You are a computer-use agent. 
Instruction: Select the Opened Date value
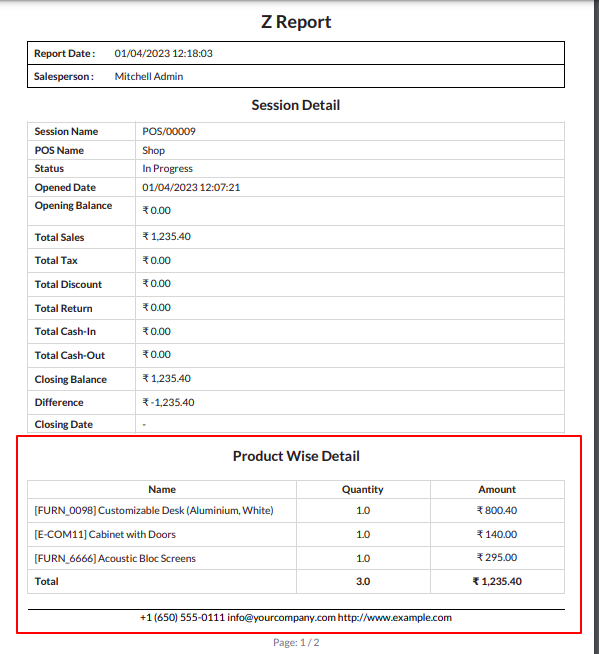pos(191,187)
